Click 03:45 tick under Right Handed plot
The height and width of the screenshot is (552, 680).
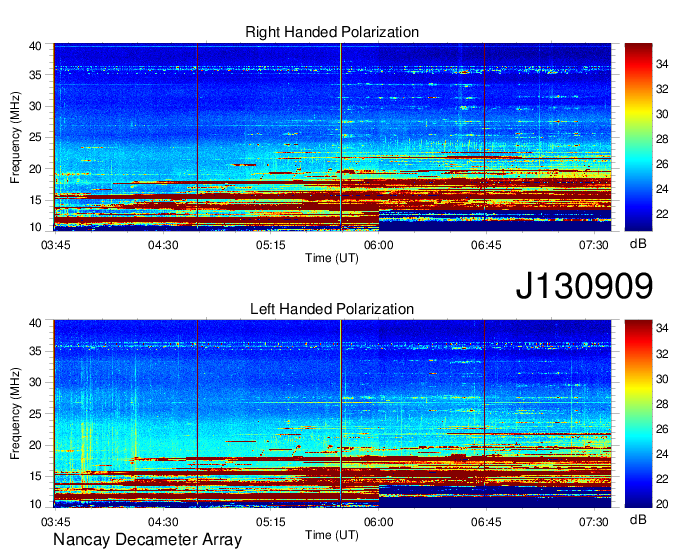pos(56,245)
